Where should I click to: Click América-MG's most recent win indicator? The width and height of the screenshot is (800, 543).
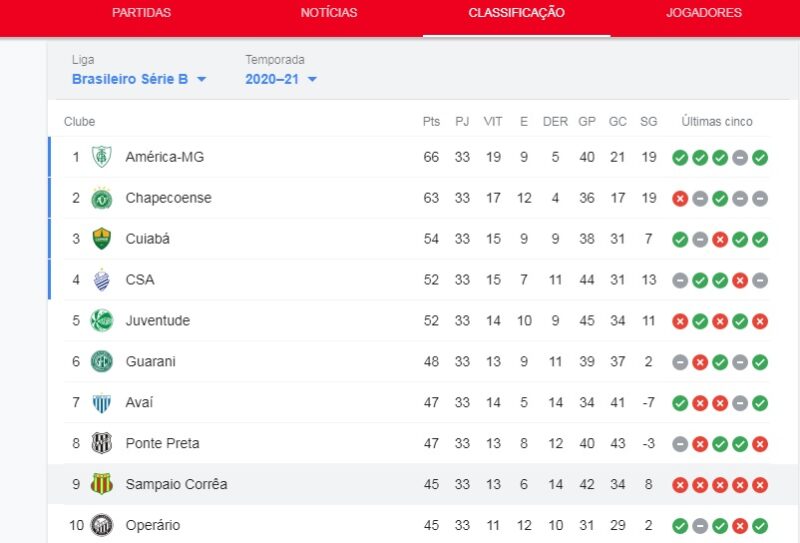point(760,158)
